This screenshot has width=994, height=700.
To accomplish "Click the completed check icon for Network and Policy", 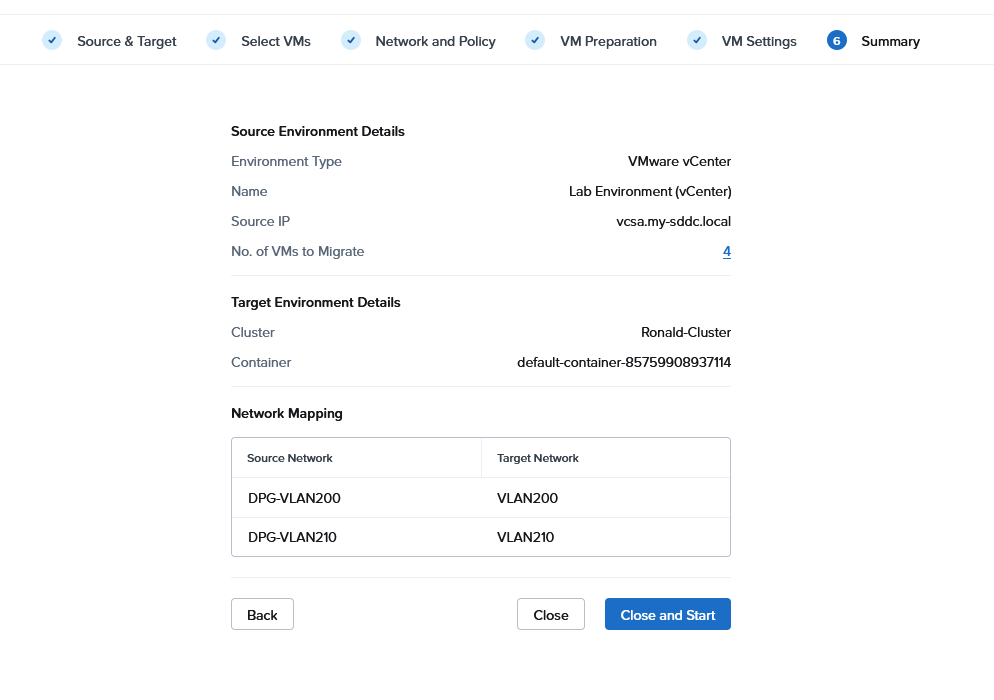I will (x=351, y=40).
